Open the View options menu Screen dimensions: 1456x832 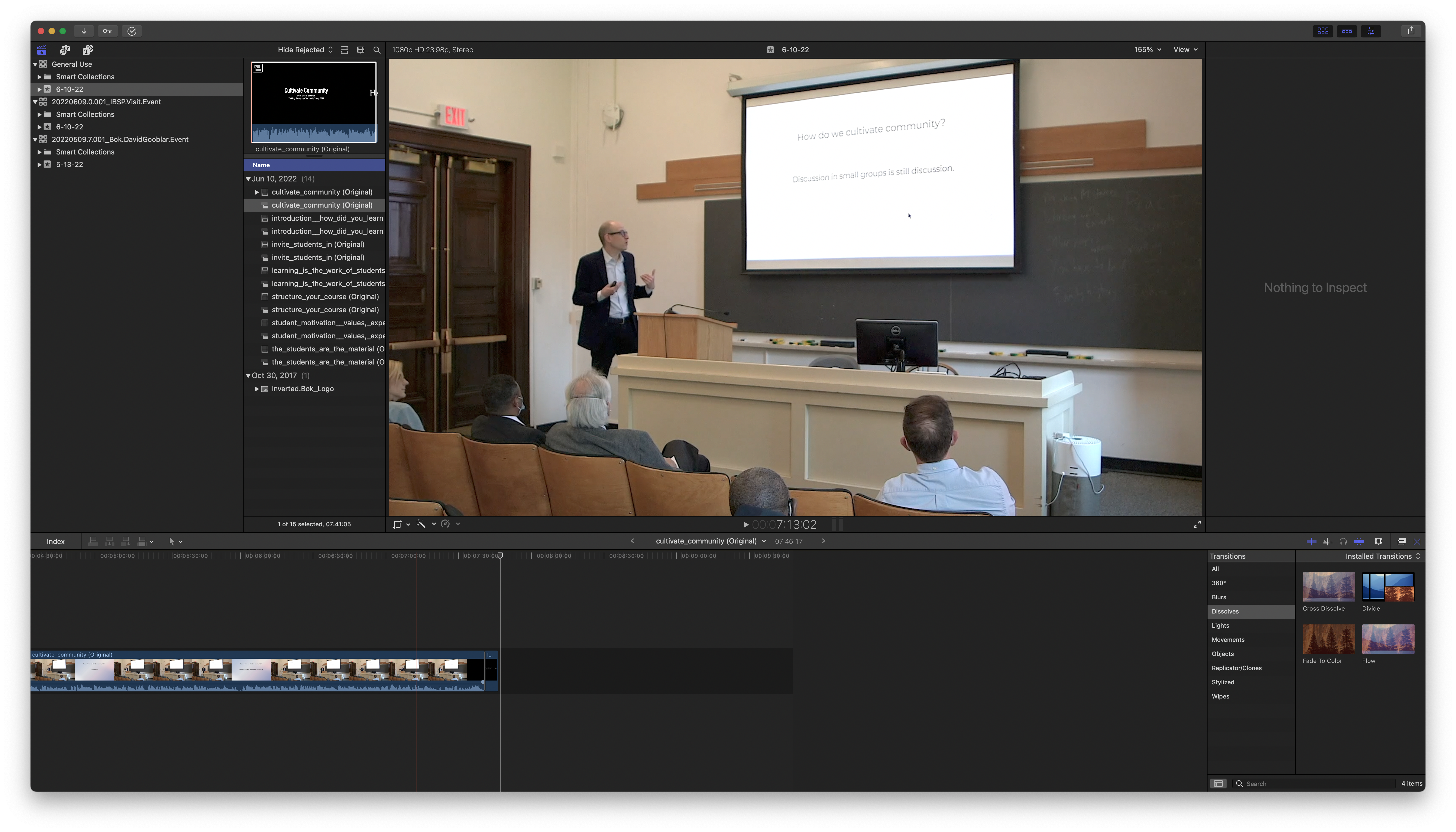(x=1185, y=50)
